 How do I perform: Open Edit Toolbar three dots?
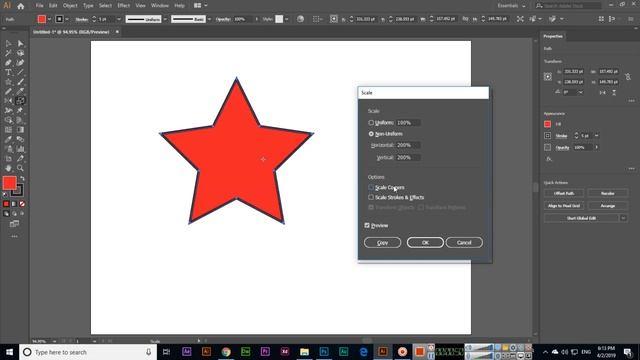point(14,236)
